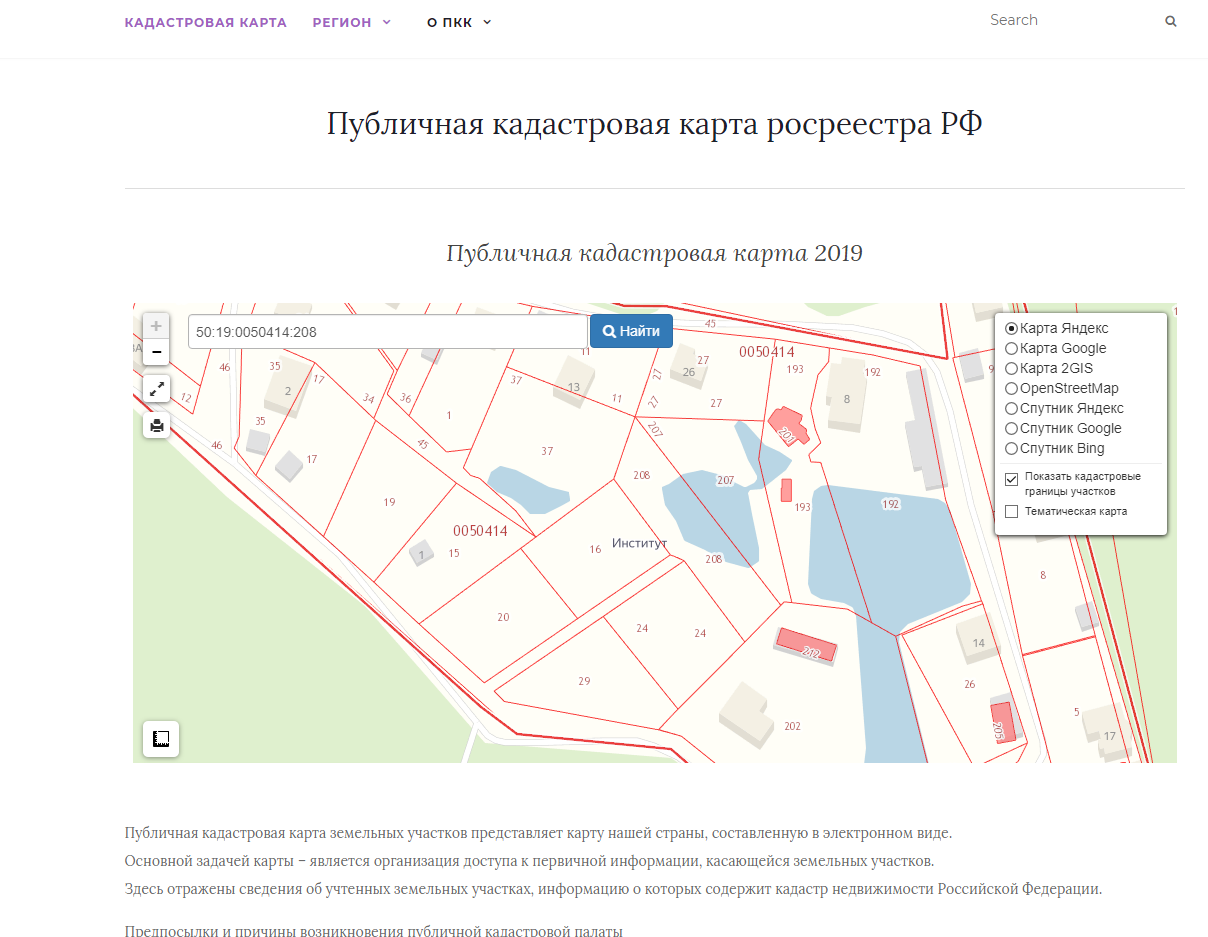The width and height of the screenshot is (1208, 937).
Task: Select Спутник Яндекс map layer
Action: 1011,408
